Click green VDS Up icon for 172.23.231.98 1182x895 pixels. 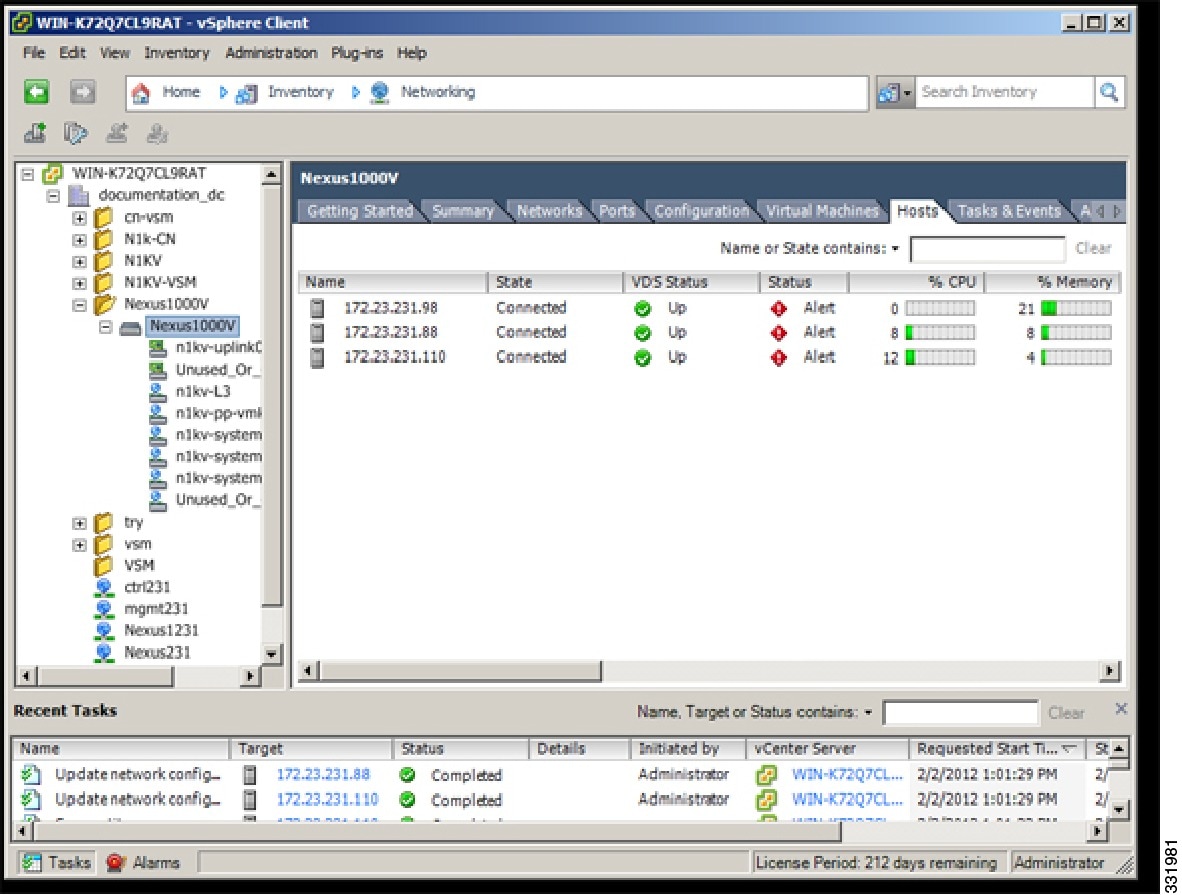642,308
